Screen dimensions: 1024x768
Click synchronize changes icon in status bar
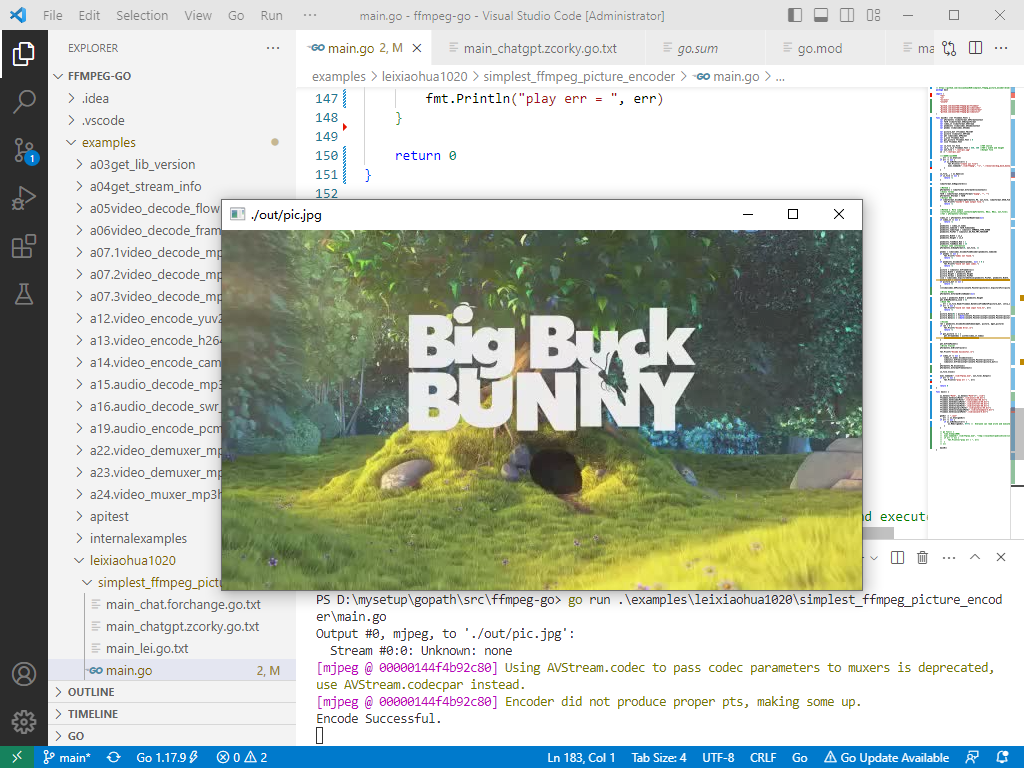tap(114, 758)
